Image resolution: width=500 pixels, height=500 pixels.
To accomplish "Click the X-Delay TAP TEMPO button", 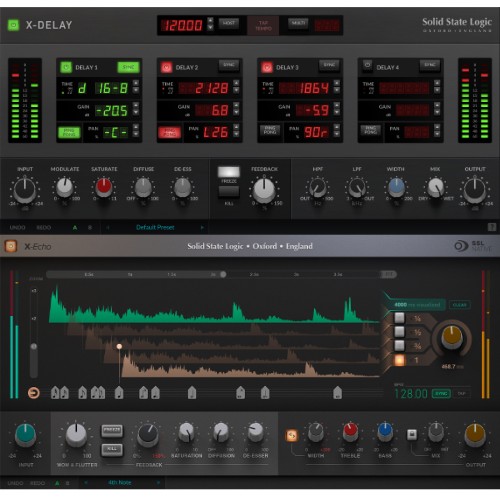I will [x=263, y=25].
